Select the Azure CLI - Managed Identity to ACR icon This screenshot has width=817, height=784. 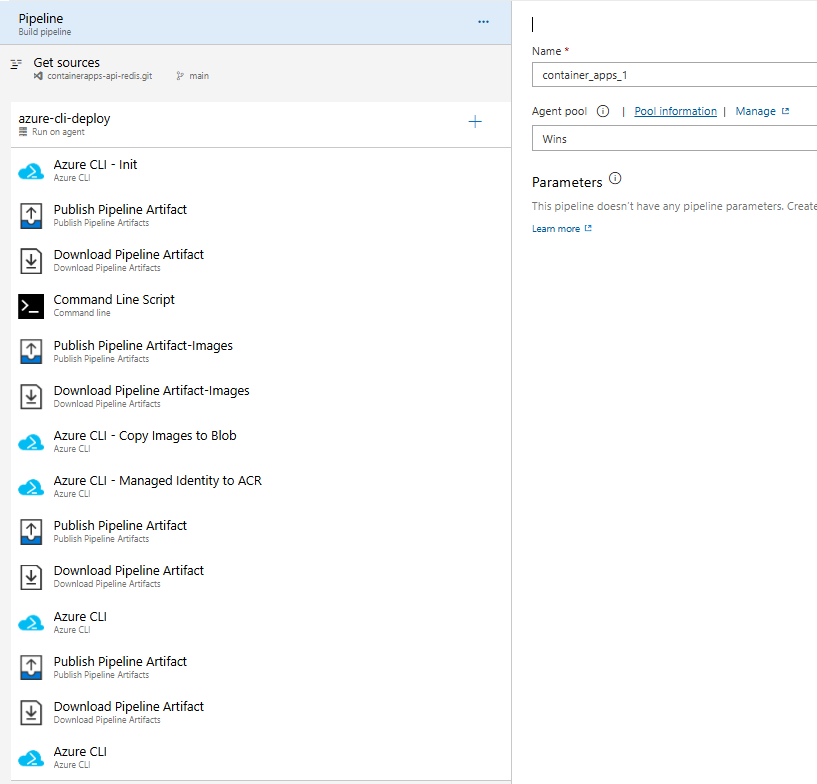pyautogui.click(x=31, y=488)
